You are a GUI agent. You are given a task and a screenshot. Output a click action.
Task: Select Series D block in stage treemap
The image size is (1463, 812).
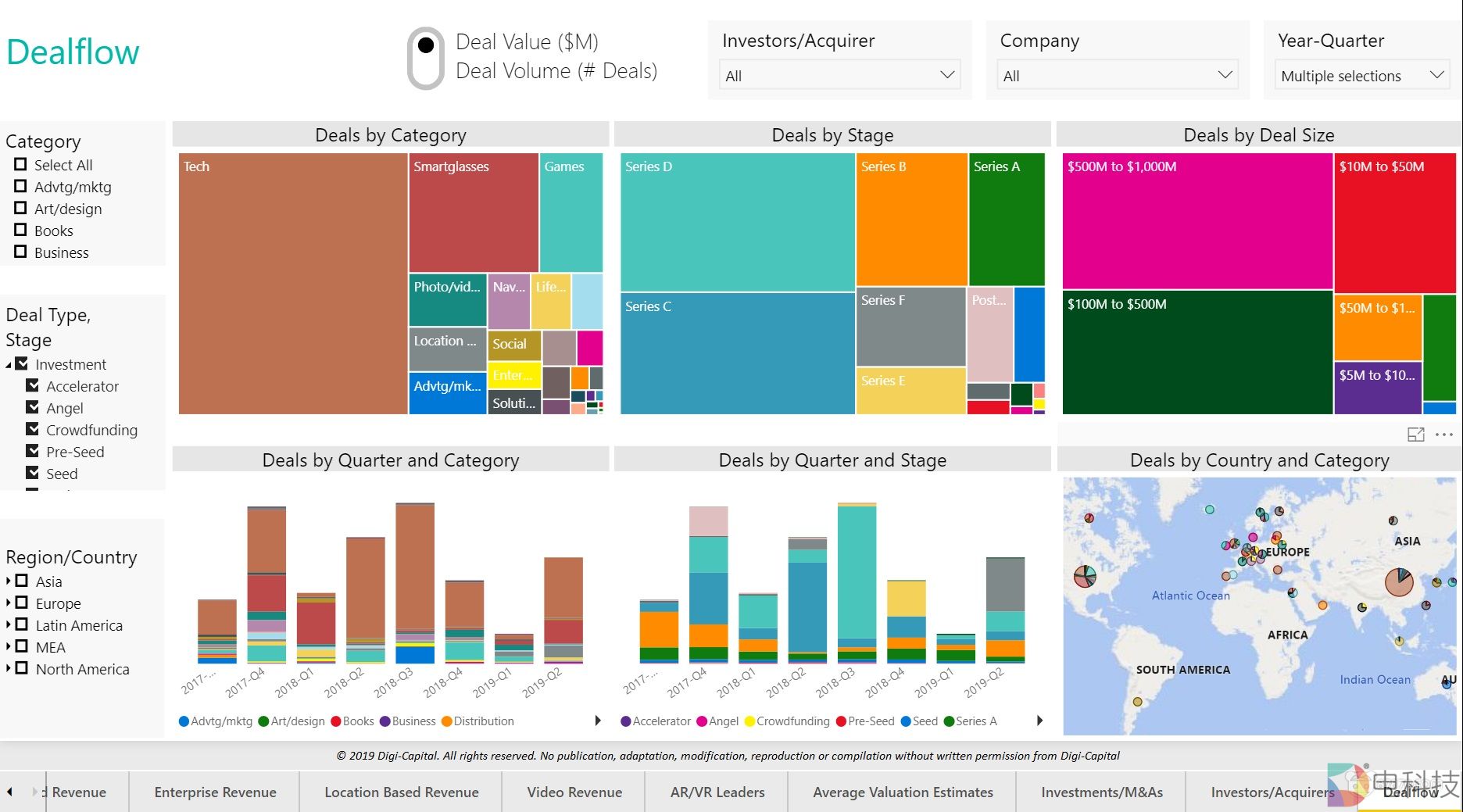coord(737,223)
